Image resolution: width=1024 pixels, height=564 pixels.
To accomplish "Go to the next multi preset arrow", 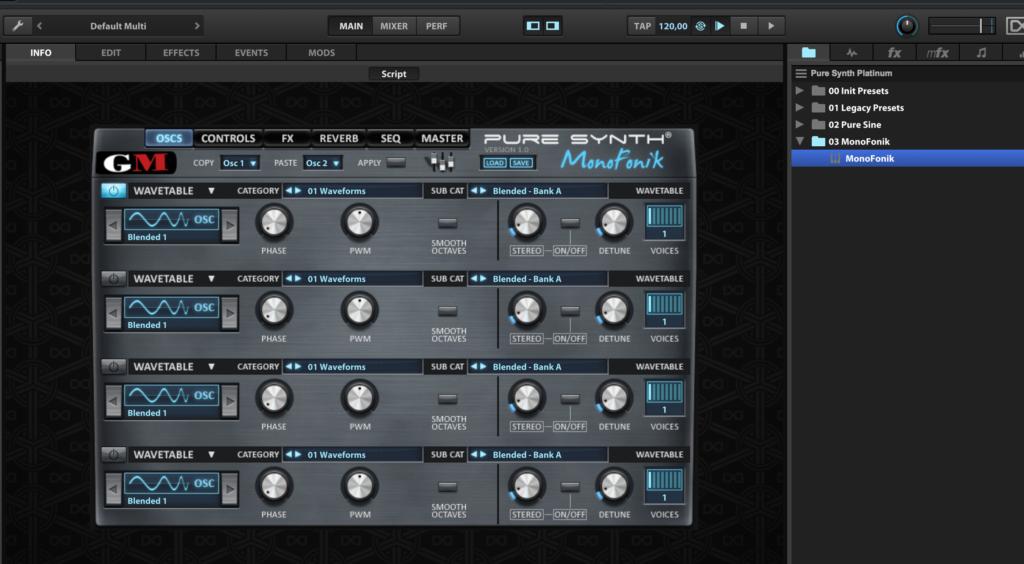I will tap(197, 26).
